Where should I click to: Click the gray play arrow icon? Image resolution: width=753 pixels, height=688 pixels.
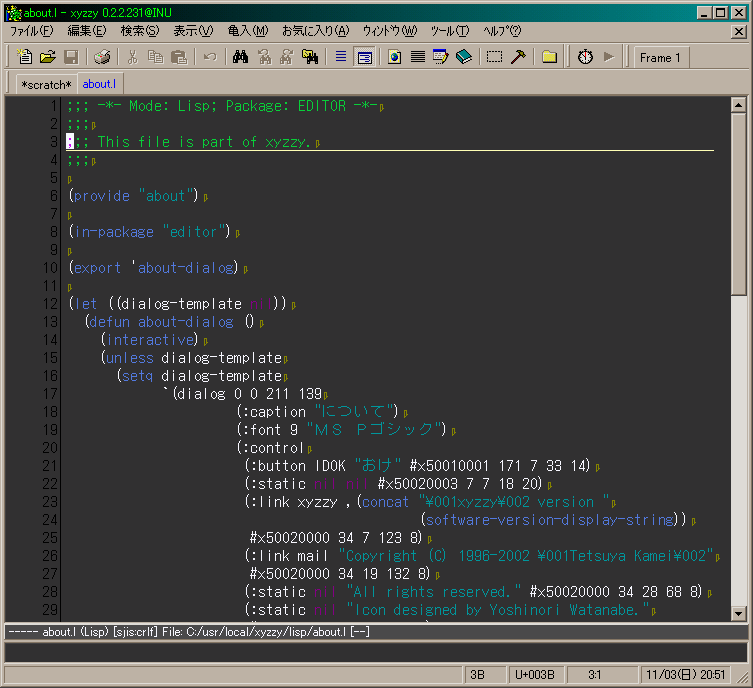pos(609,57)
